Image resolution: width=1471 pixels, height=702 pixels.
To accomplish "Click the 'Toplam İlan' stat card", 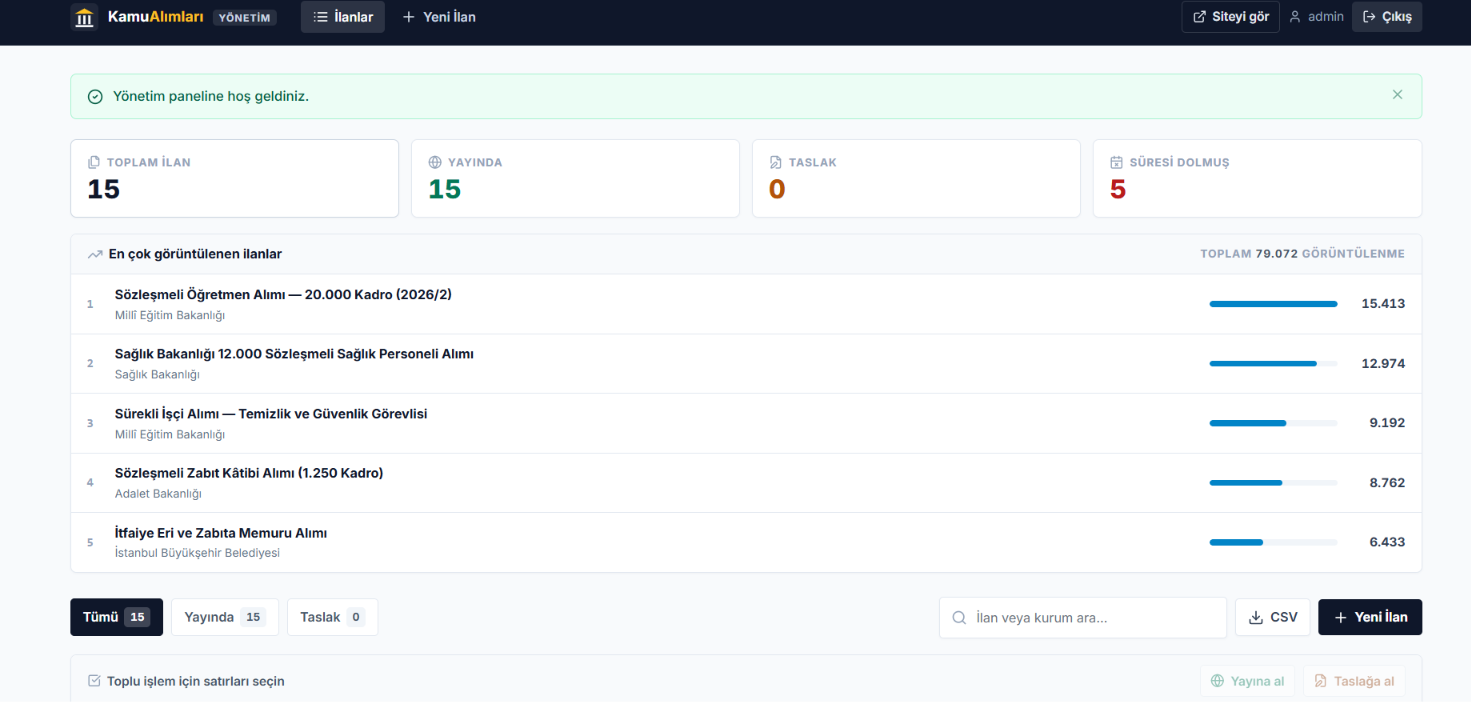I will [234, 178].
